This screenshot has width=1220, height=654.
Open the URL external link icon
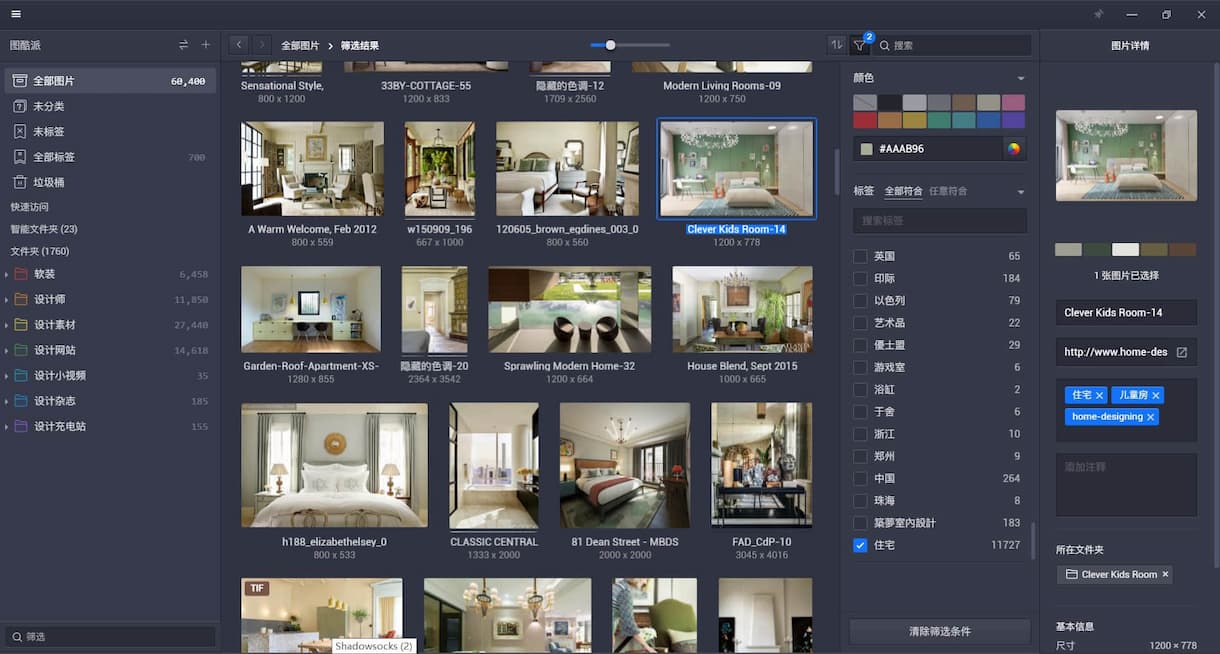1181,352
